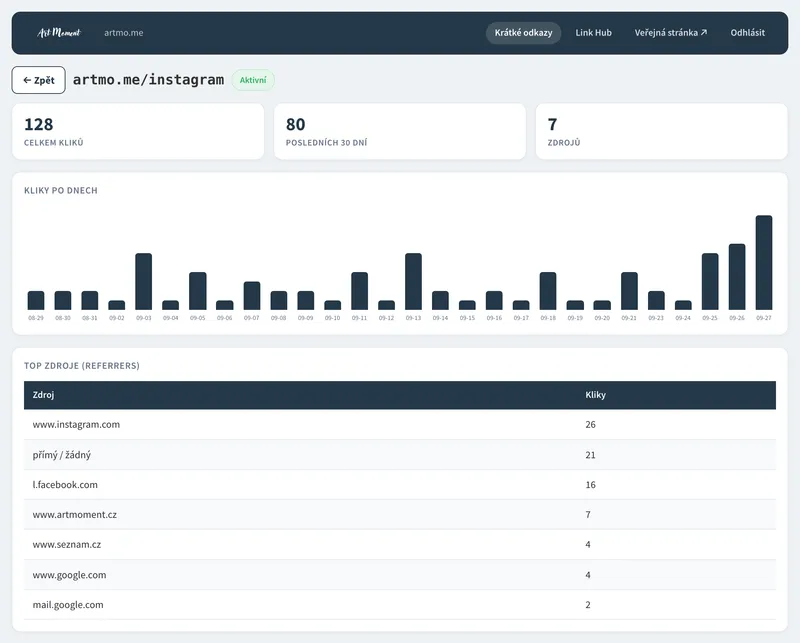
Task: Click the chart bar for 09-07
Action: pos(252,296)
